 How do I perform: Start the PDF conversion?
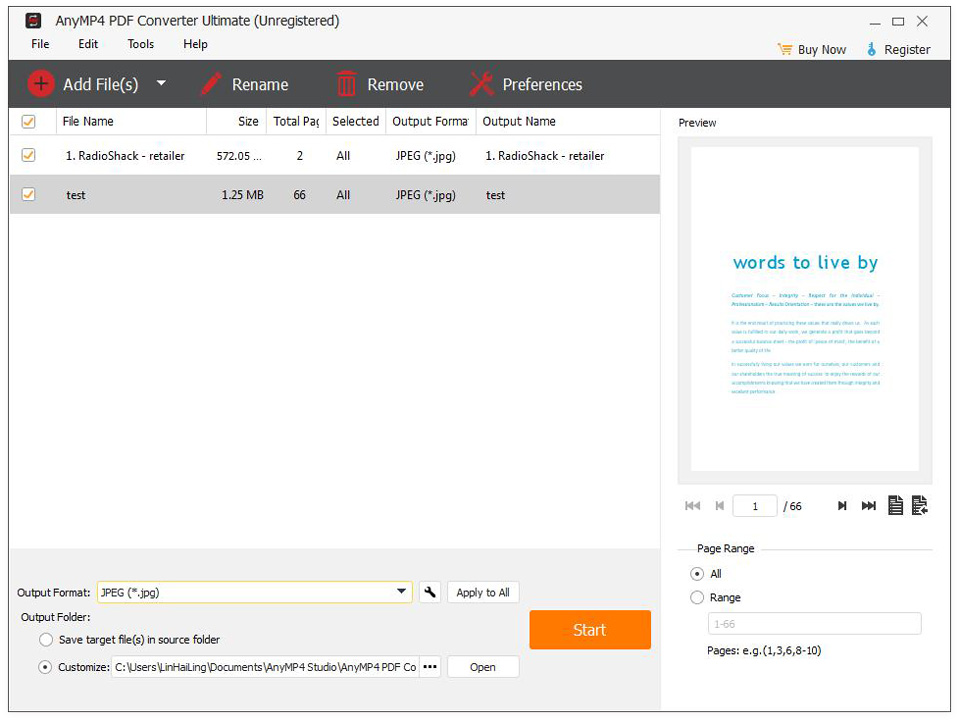click(589, 630)
